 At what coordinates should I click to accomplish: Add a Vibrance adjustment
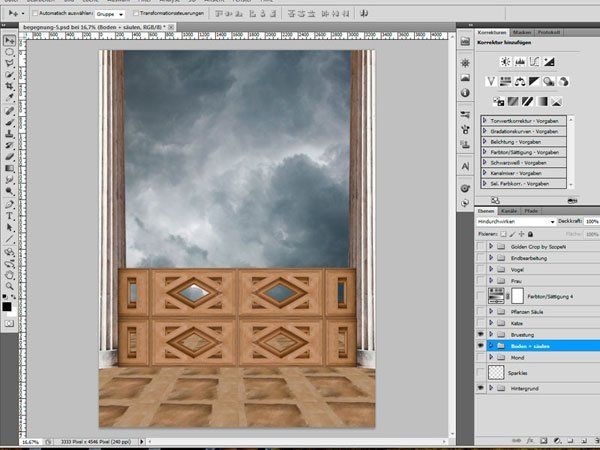[x=491, y=82]
